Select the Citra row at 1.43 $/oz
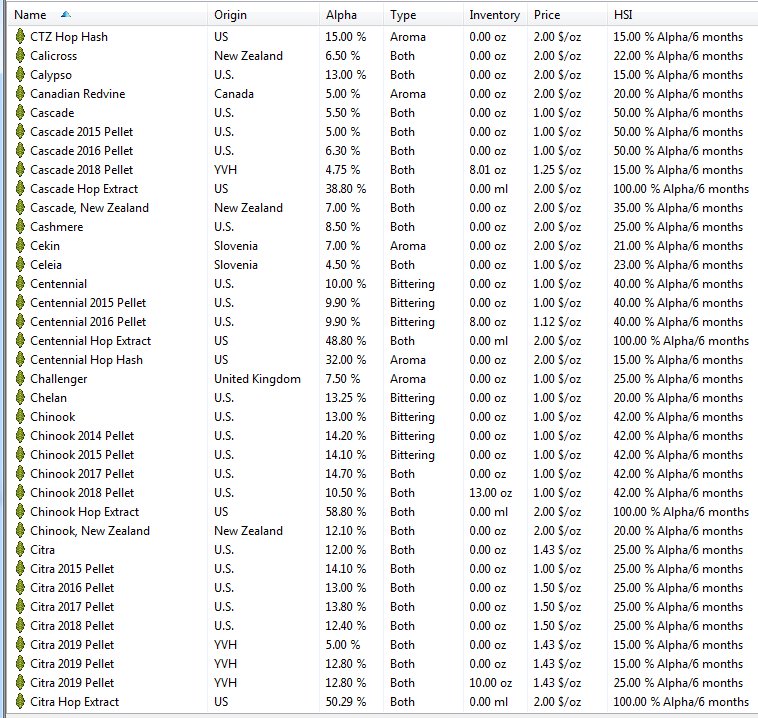The image size is (758, 718). [382, 550]
